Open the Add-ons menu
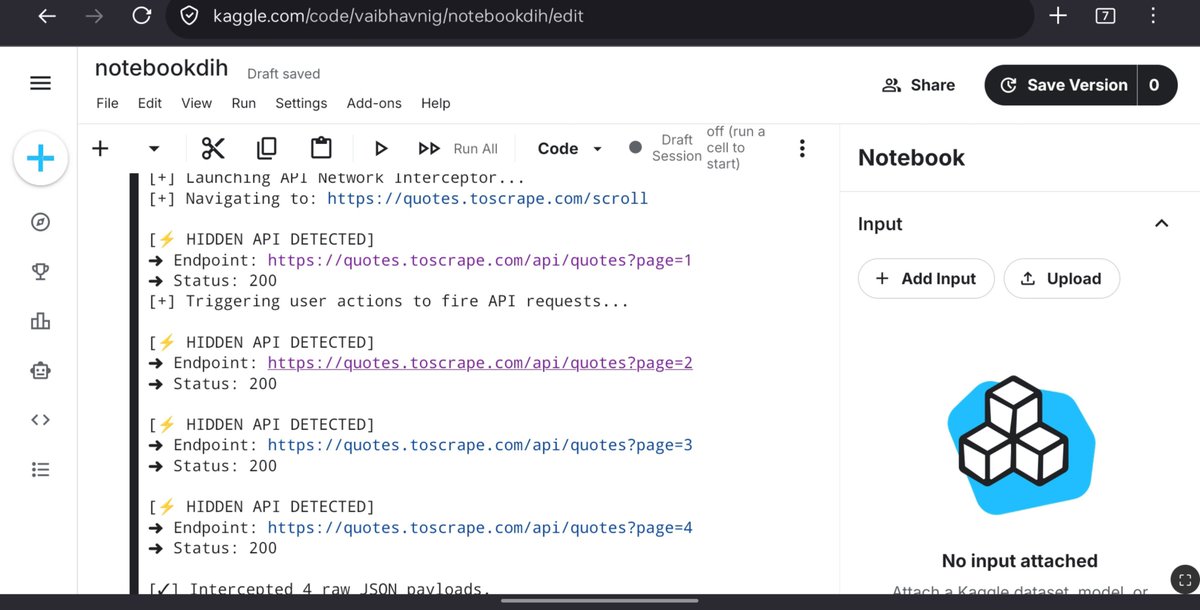1200x610 pixels. point(374,103)
